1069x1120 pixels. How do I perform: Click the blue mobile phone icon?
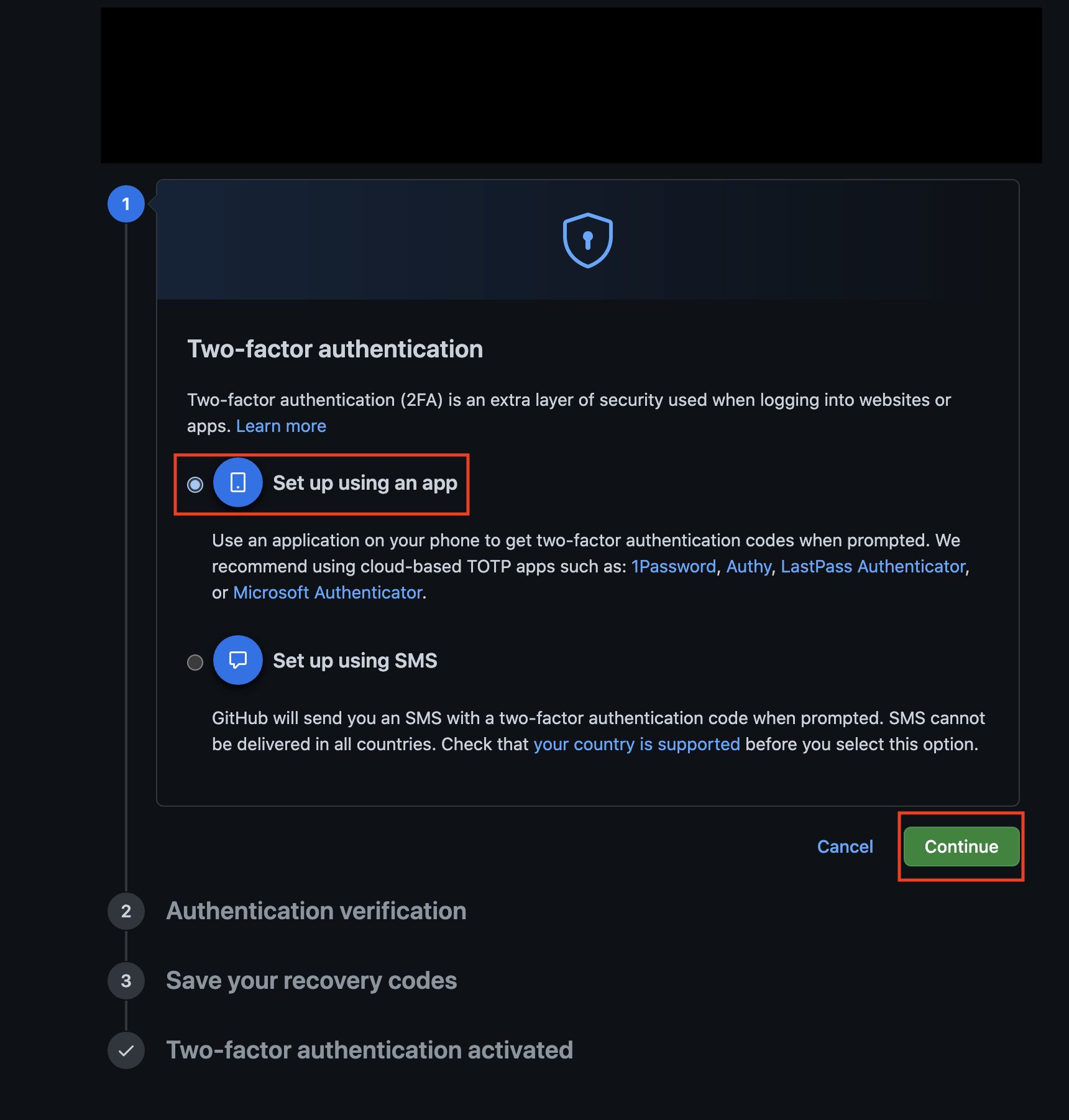pos(237,484)
